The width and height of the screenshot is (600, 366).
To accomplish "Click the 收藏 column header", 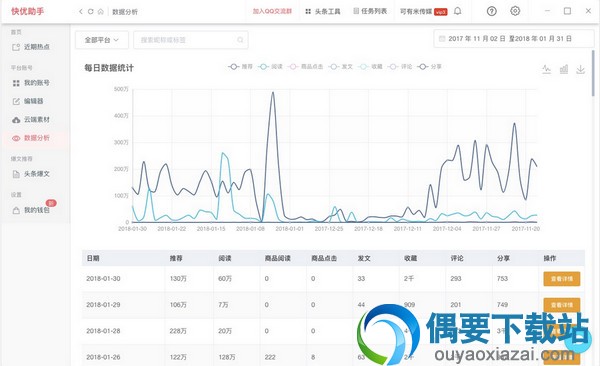I will [x=411, y=258].
